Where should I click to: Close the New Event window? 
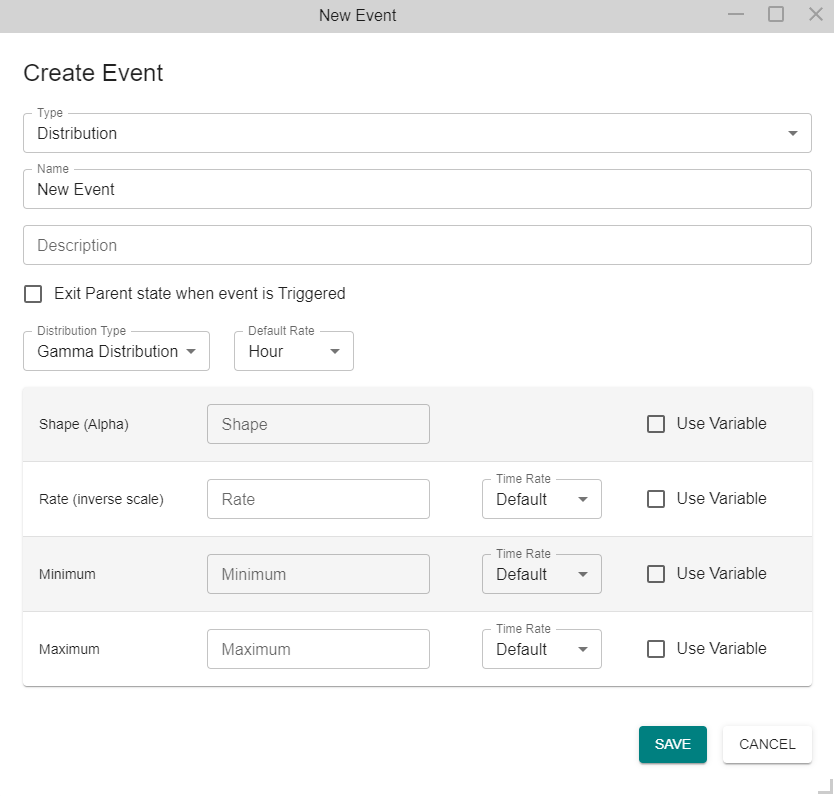click(x=815, y=14)
